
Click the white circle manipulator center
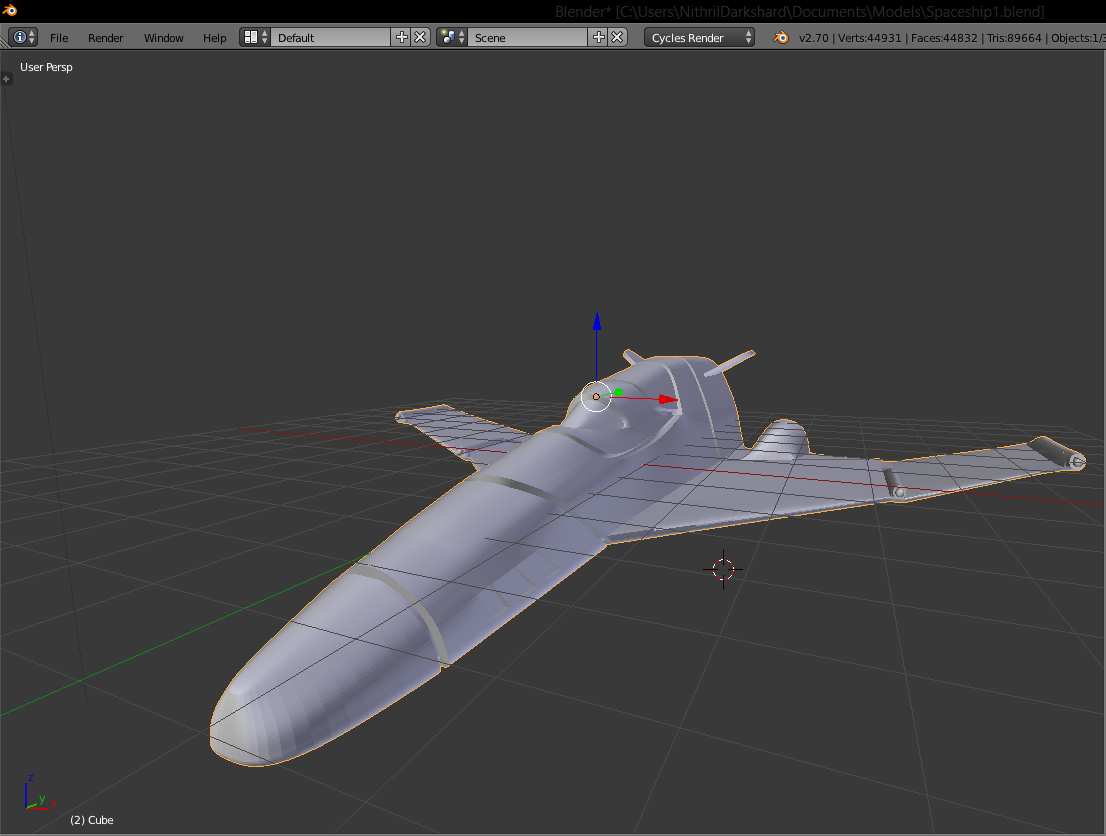[x=596, y=396]
